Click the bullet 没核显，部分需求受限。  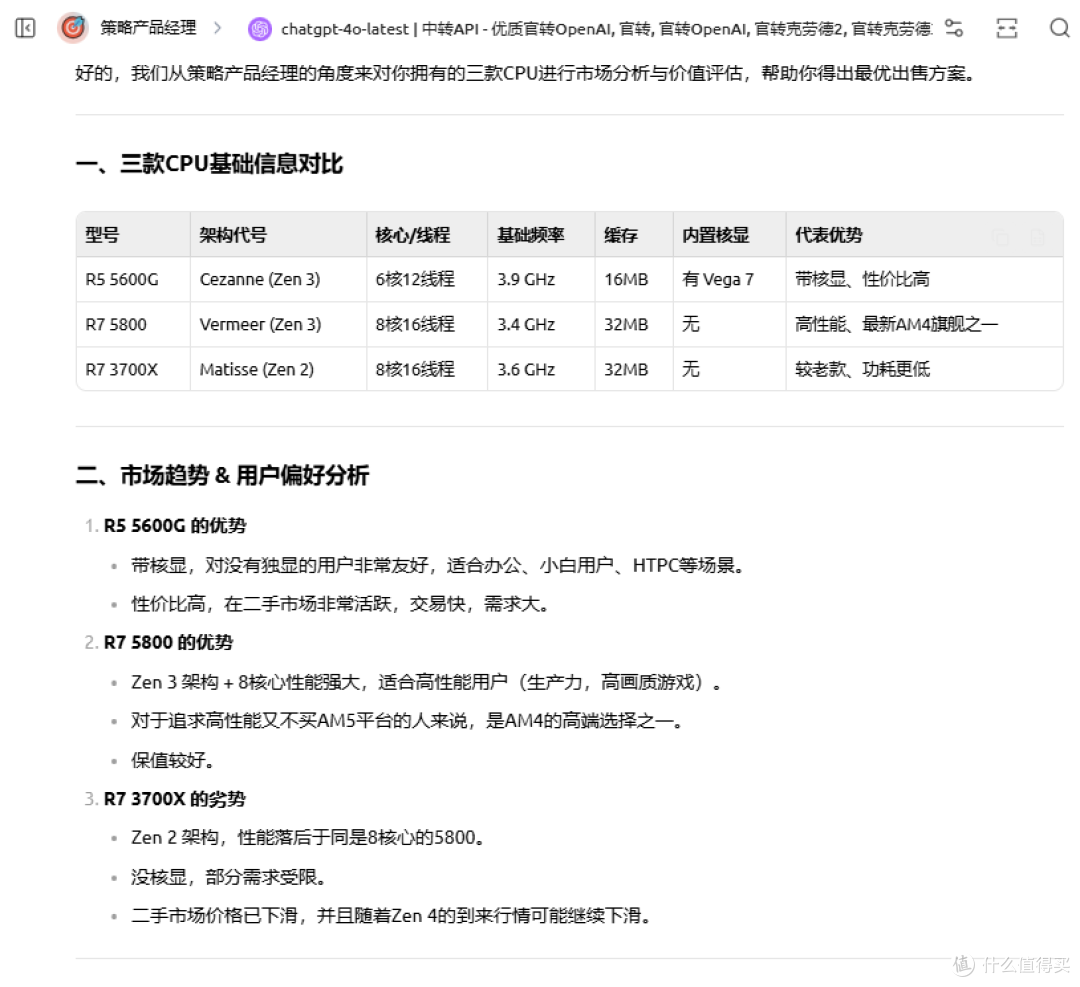pyautogui.click(x=229, y=877)
